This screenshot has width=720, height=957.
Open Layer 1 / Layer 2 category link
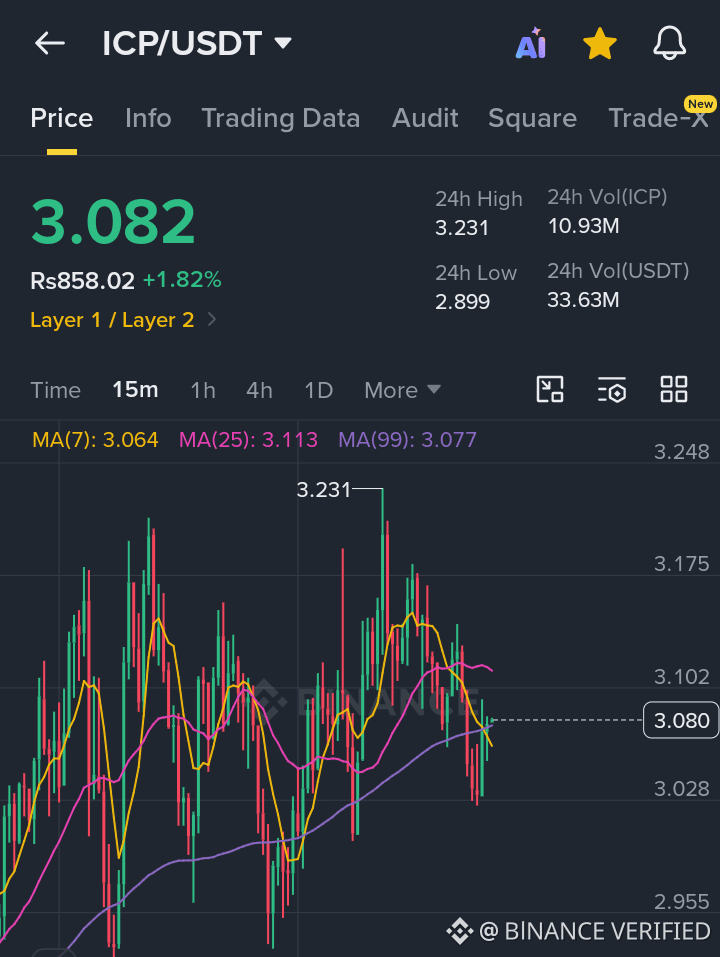(123, 320)
